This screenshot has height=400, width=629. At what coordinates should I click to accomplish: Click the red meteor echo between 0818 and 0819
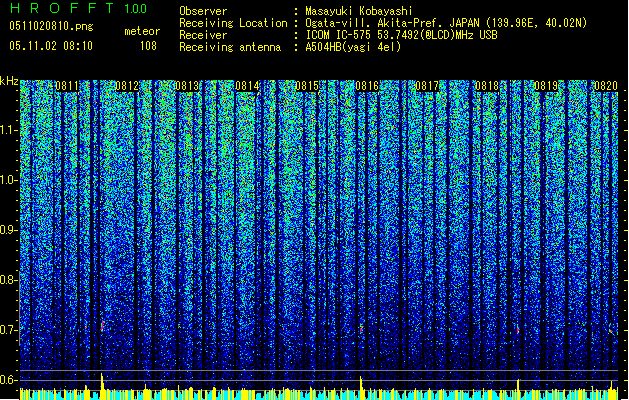click(x=518, y=330)
